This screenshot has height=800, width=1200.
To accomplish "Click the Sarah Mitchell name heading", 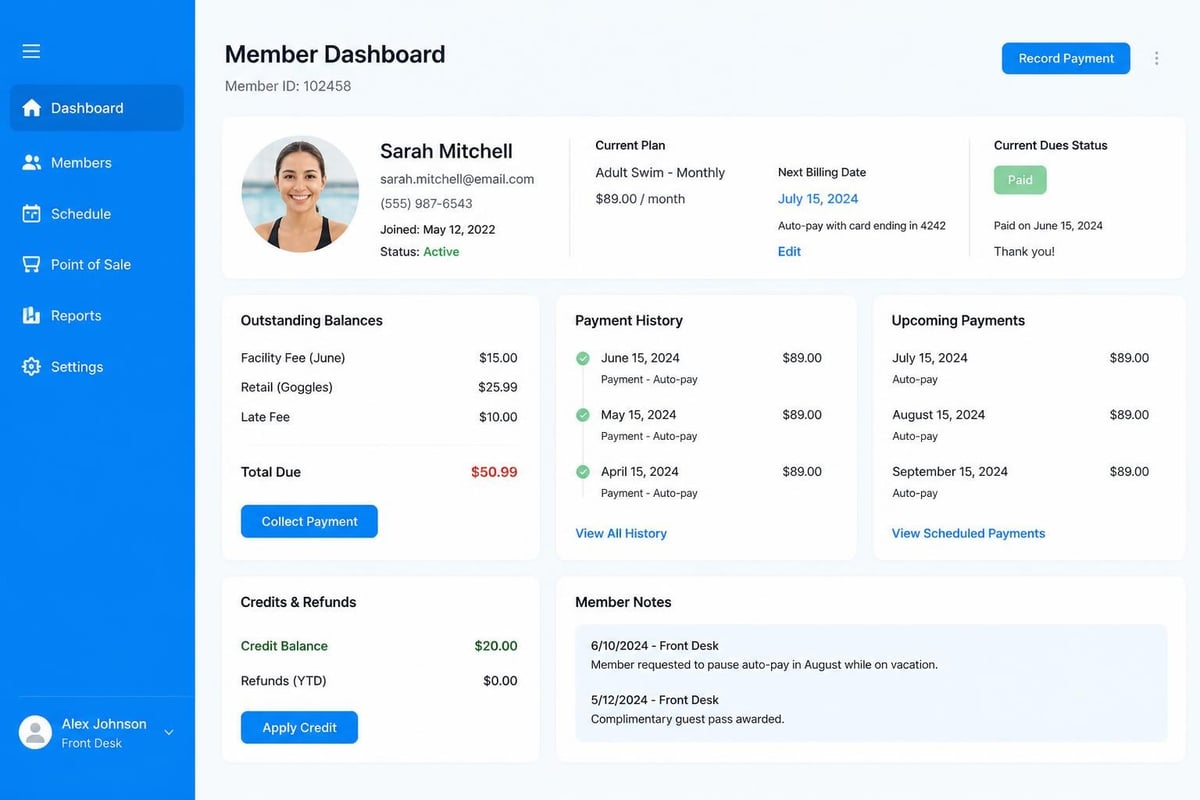I will 446,151.
